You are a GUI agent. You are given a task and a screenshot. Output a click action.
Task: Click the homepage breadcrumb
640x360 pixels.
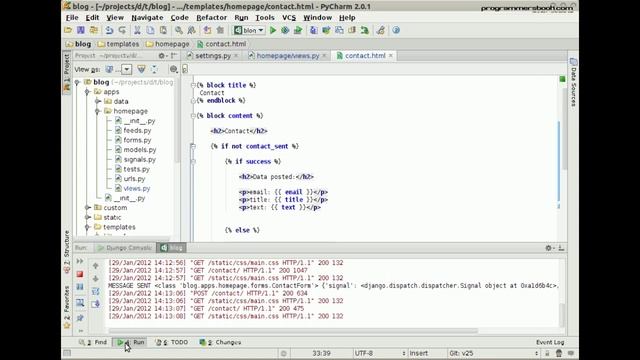[168, 44]
